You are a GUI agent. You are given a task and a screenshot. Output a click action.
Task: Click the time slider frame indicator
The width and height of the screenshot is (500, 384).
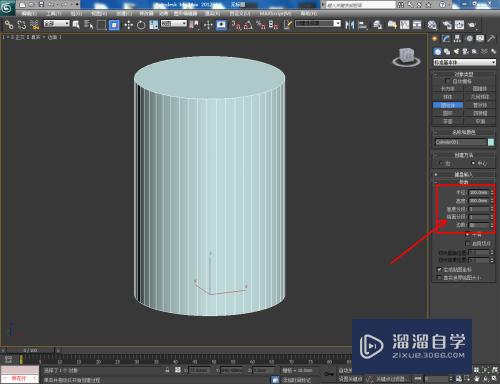coord(30,350)
